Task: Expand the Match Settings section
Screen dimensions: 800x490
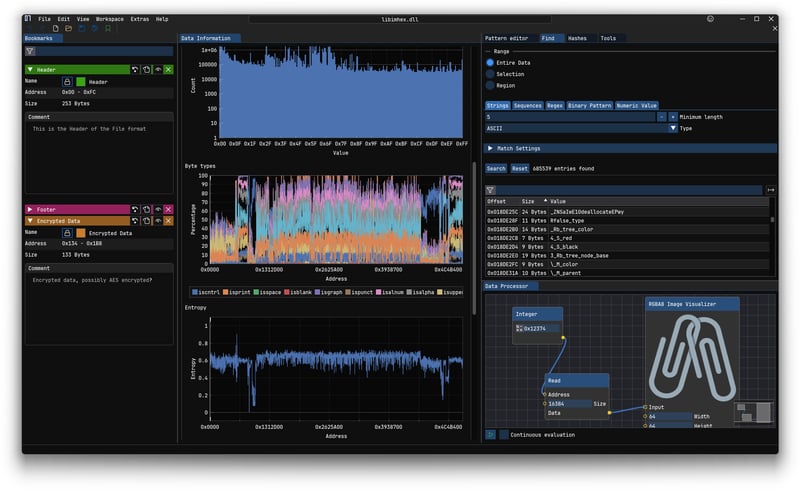Action: pyautogui.click(x=490, y=148)
